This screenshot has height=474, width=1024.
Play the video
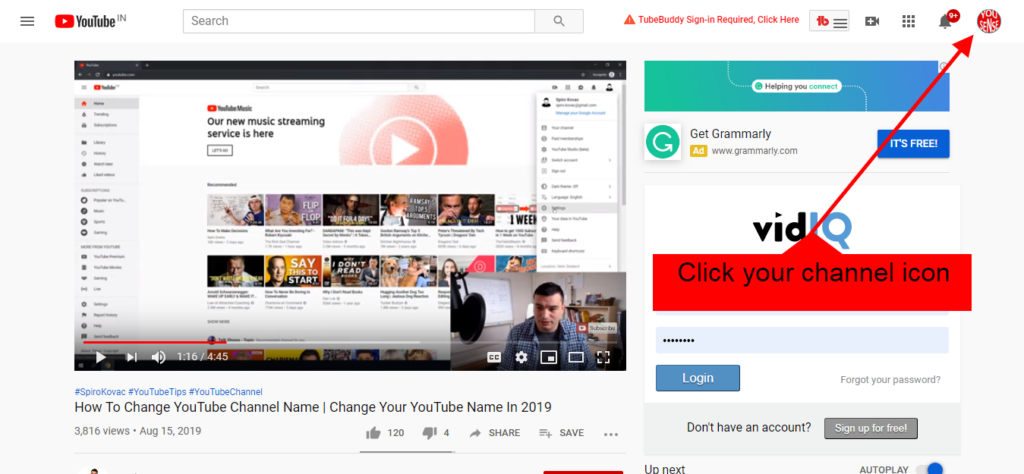pyautogui.click(x=101, y=357)
